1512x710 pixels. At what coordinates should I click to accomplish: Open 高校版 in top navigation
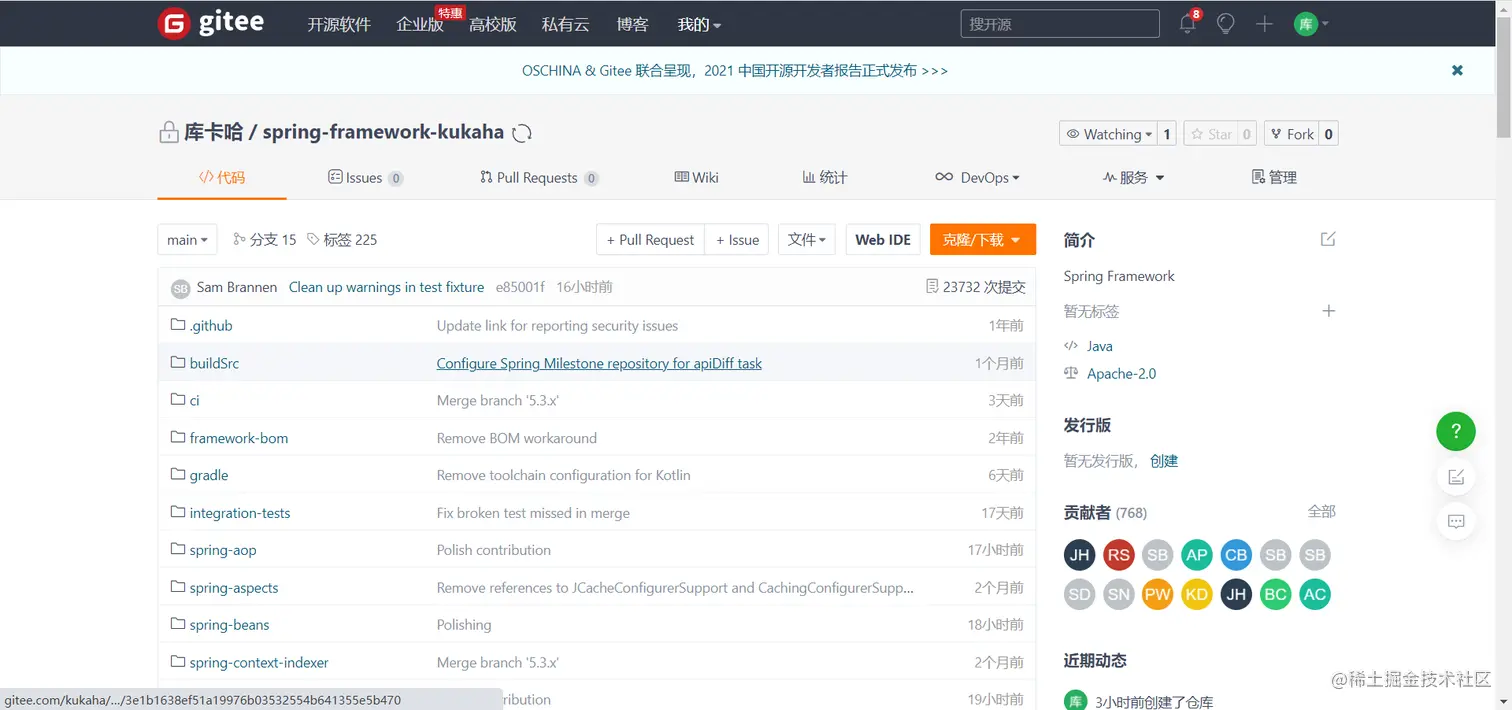493,25
